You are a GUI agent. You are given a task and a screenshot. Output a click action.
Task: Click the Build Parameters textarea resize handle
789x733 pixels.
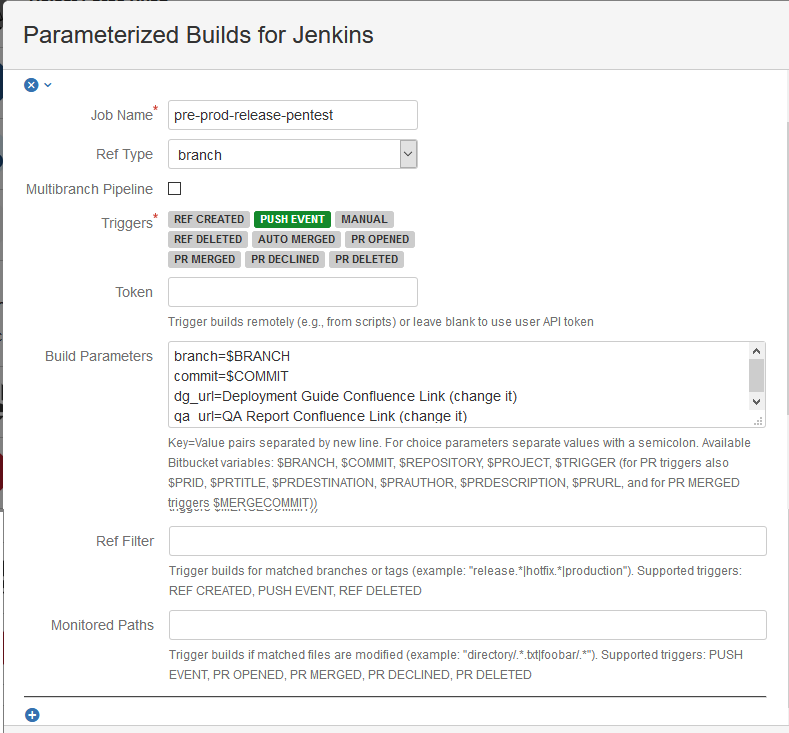(x=758, y=421)
